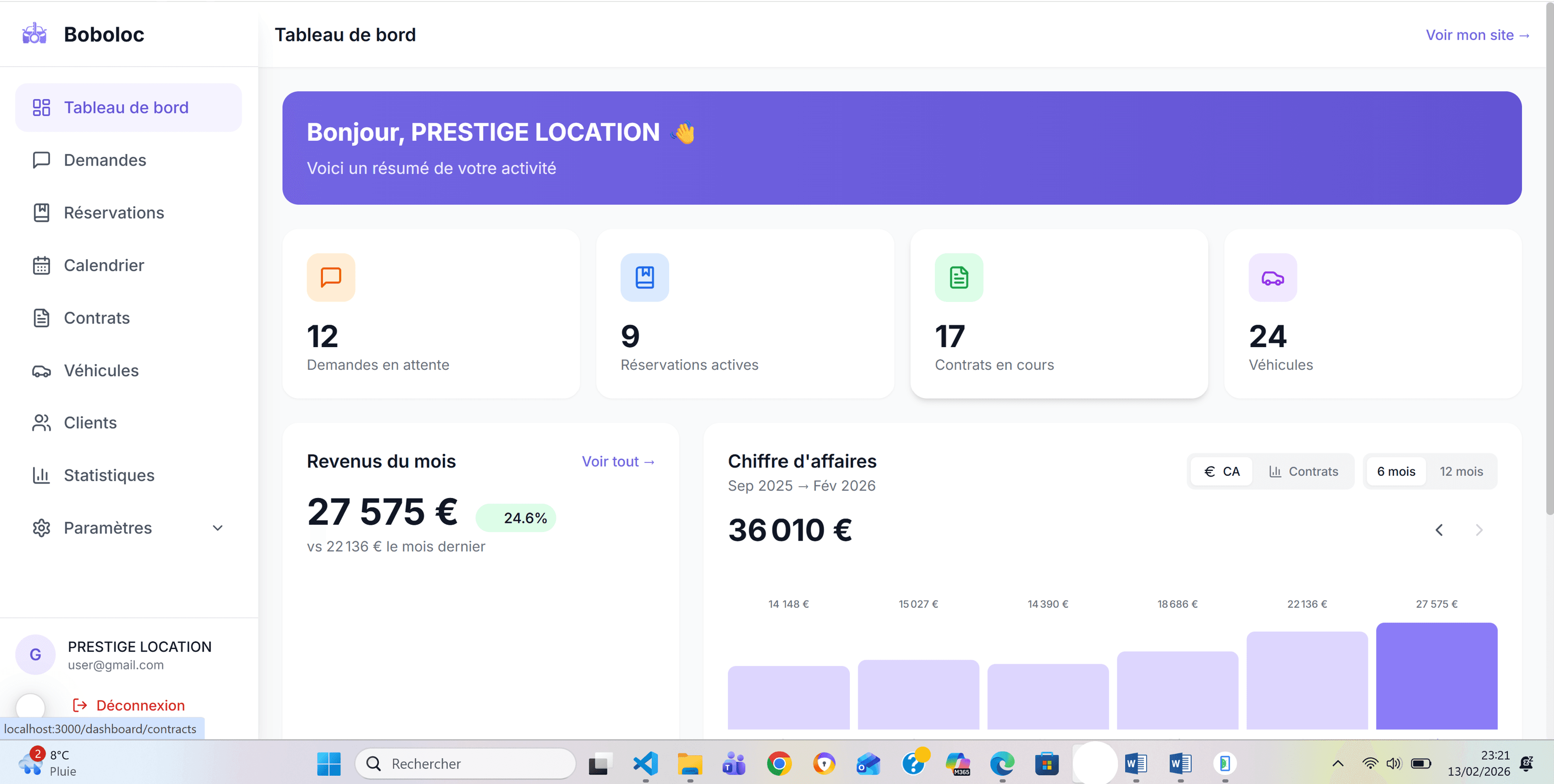Select the 12 mois period
This screenshot has height=784, width=1554.
tap(1460, 471)
